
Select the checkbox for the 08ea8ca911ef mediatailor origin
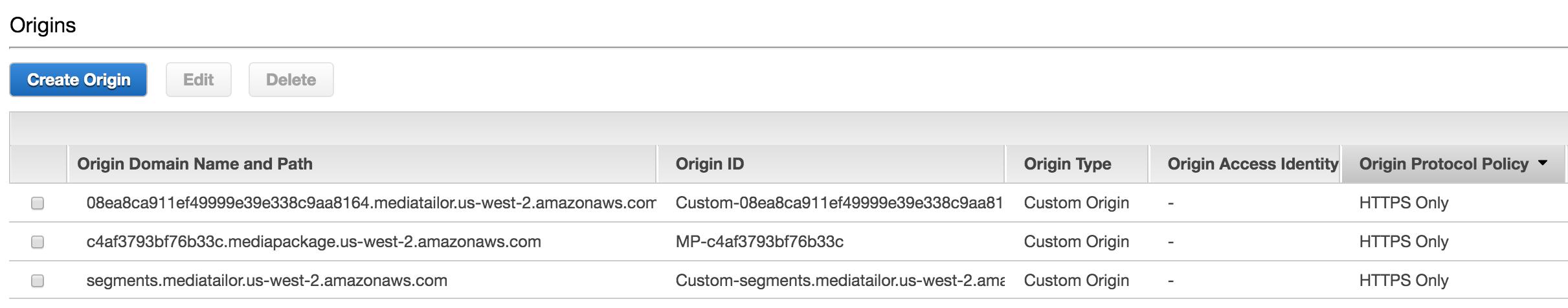click(x=38, y=203)
